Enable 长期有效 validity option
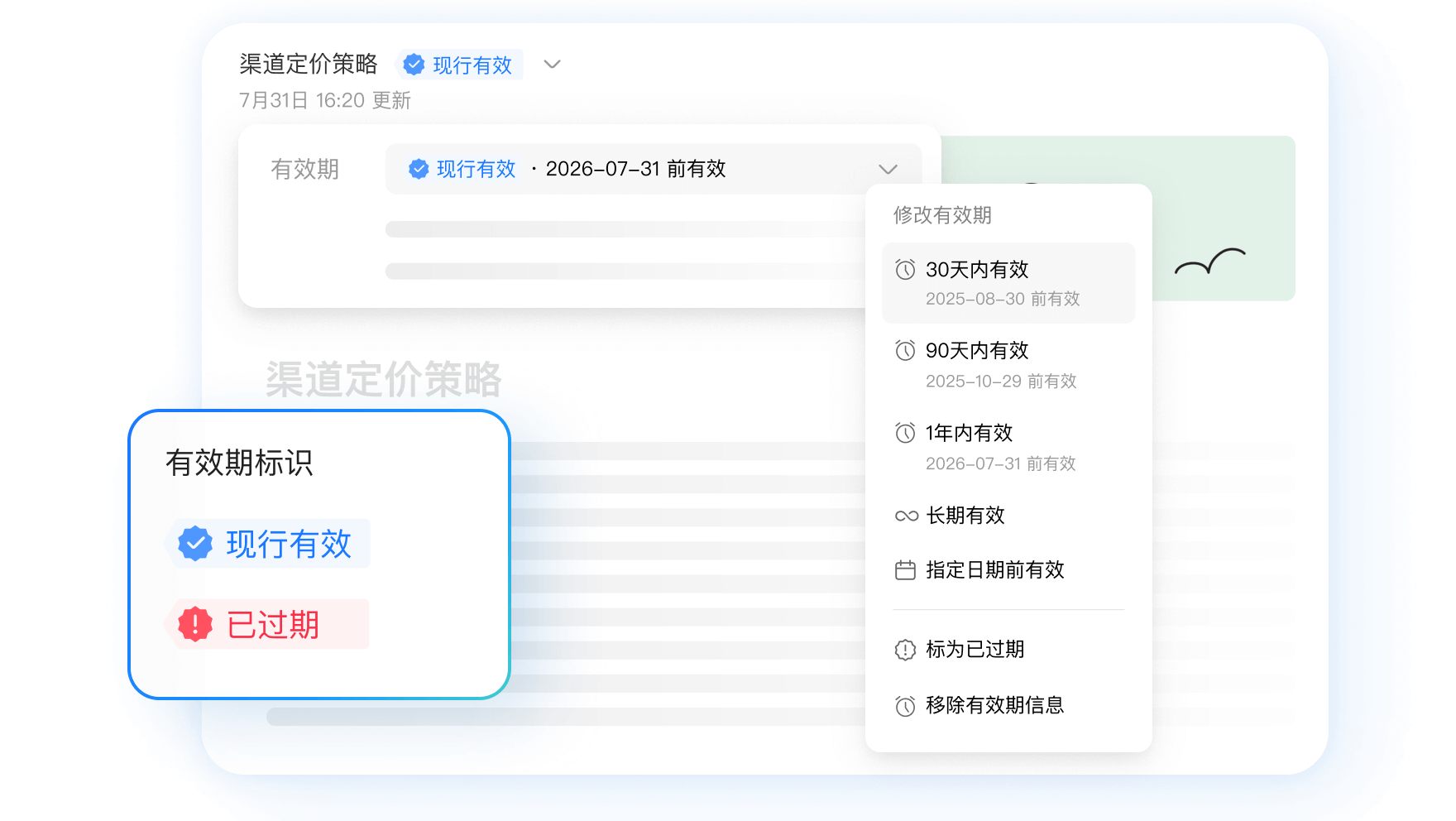Viewport: 1456px width, 821px height. click(966, 516)
